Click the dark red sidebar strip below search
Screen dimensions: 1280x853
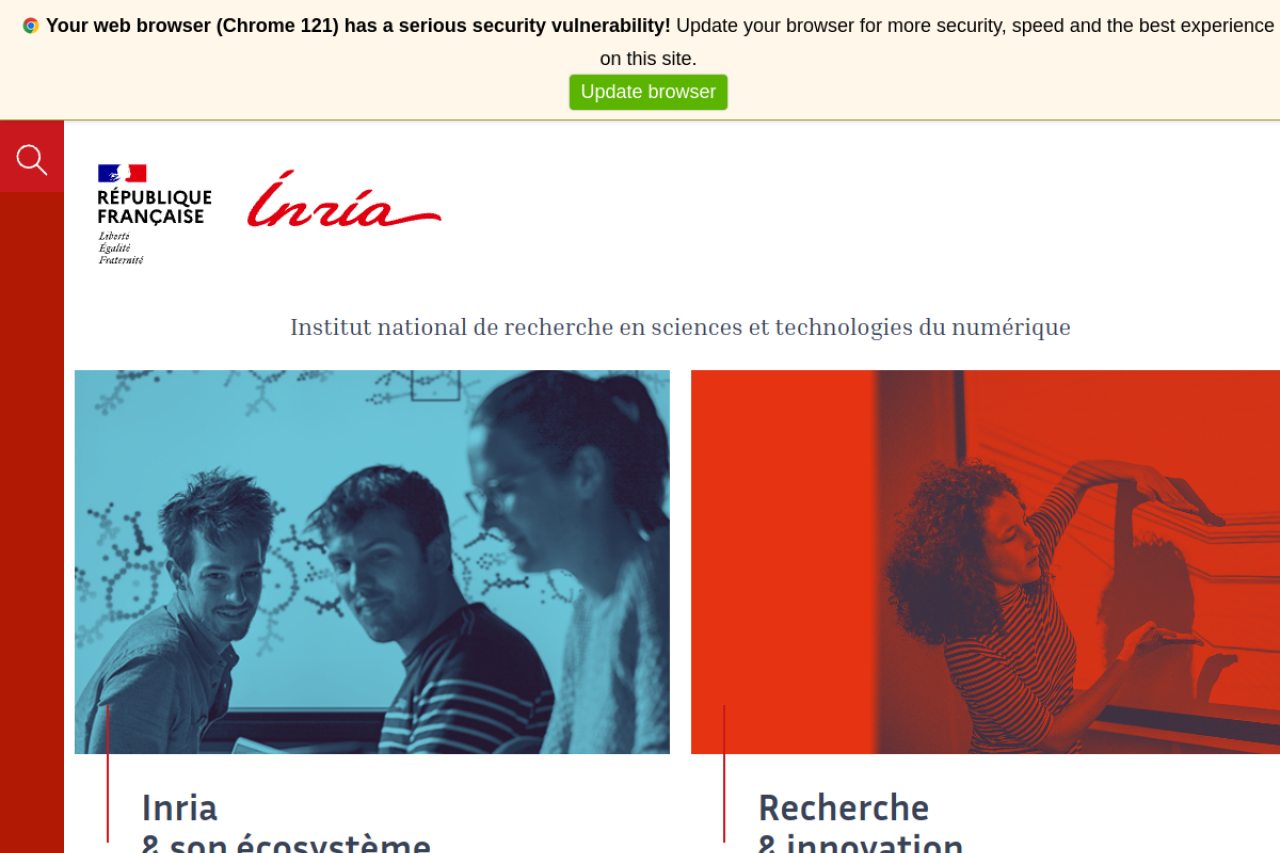tap(32, 522)
